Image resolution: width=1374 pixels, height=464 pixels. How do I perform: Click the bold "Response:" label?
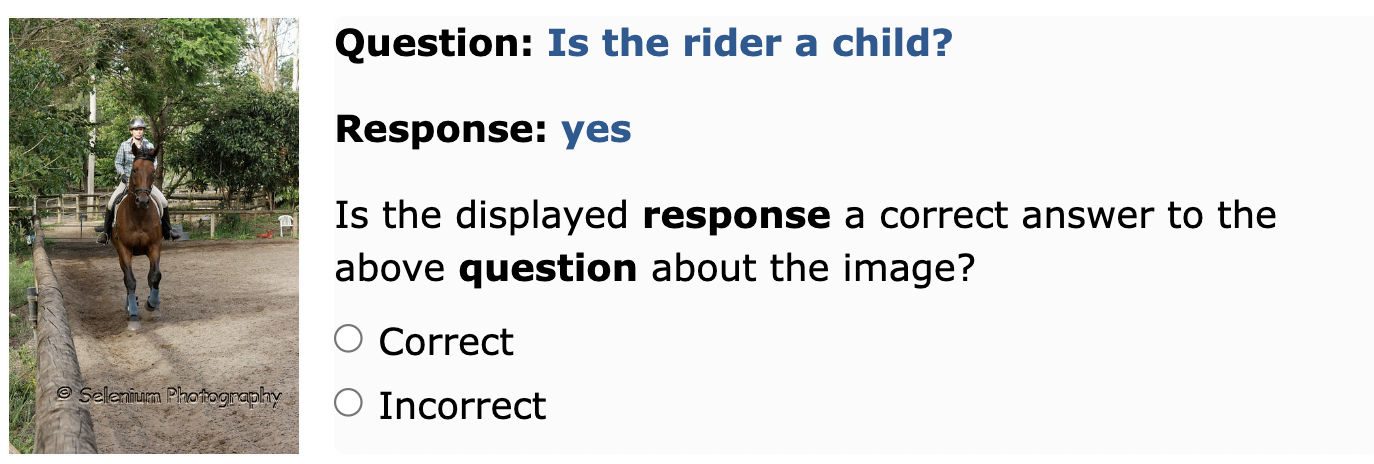click(x=442, y=130)
